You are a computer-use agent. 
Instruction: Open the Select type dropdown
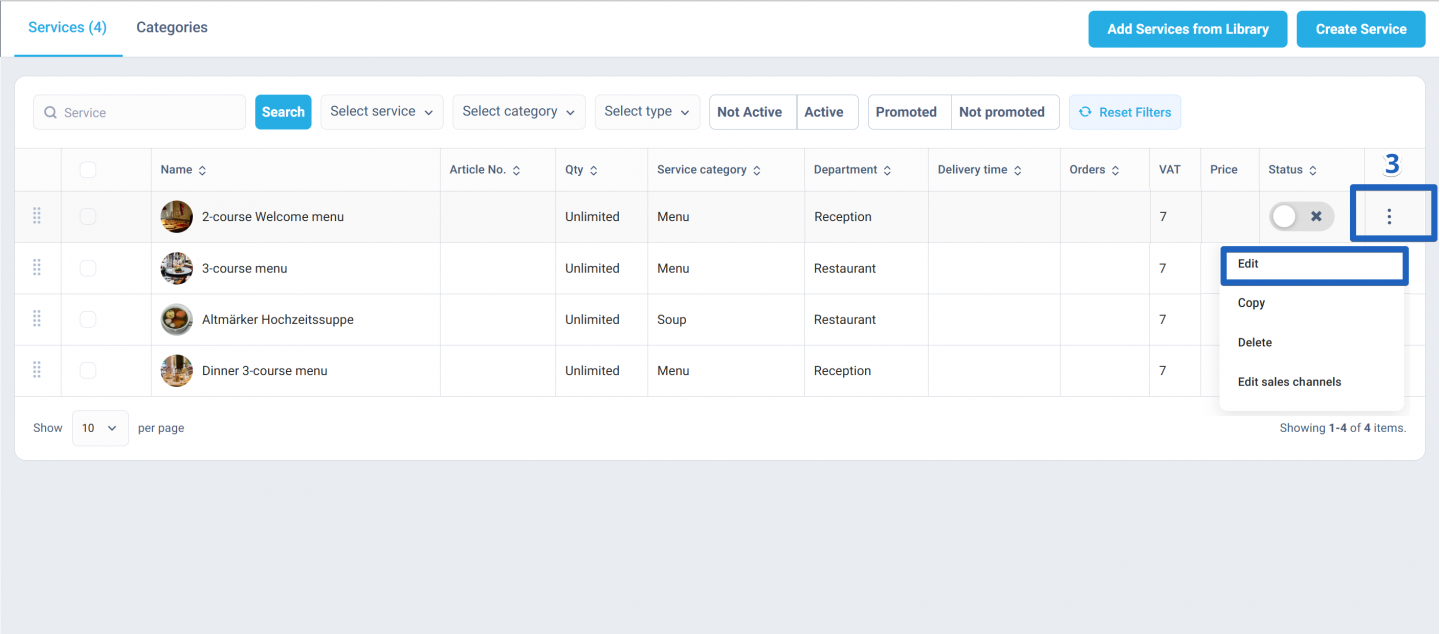click(x=648, y=112)
